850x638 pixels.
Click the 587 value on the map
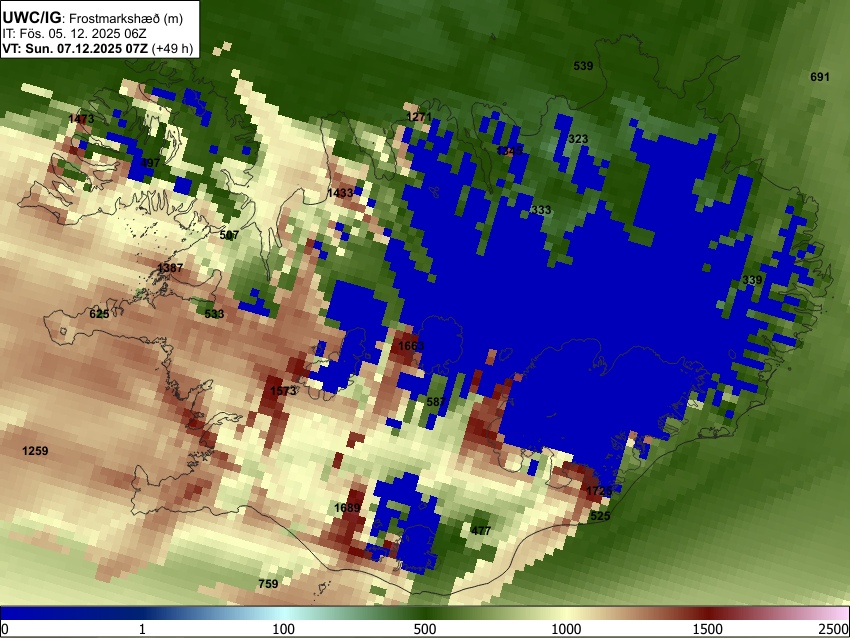coord(436,402)
